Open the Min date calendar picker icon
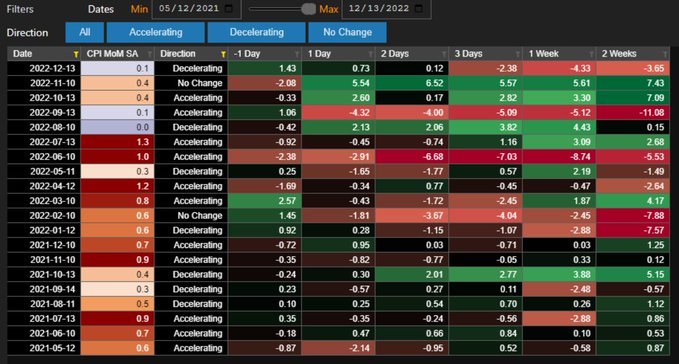679x364 pixels. (230, 9)
